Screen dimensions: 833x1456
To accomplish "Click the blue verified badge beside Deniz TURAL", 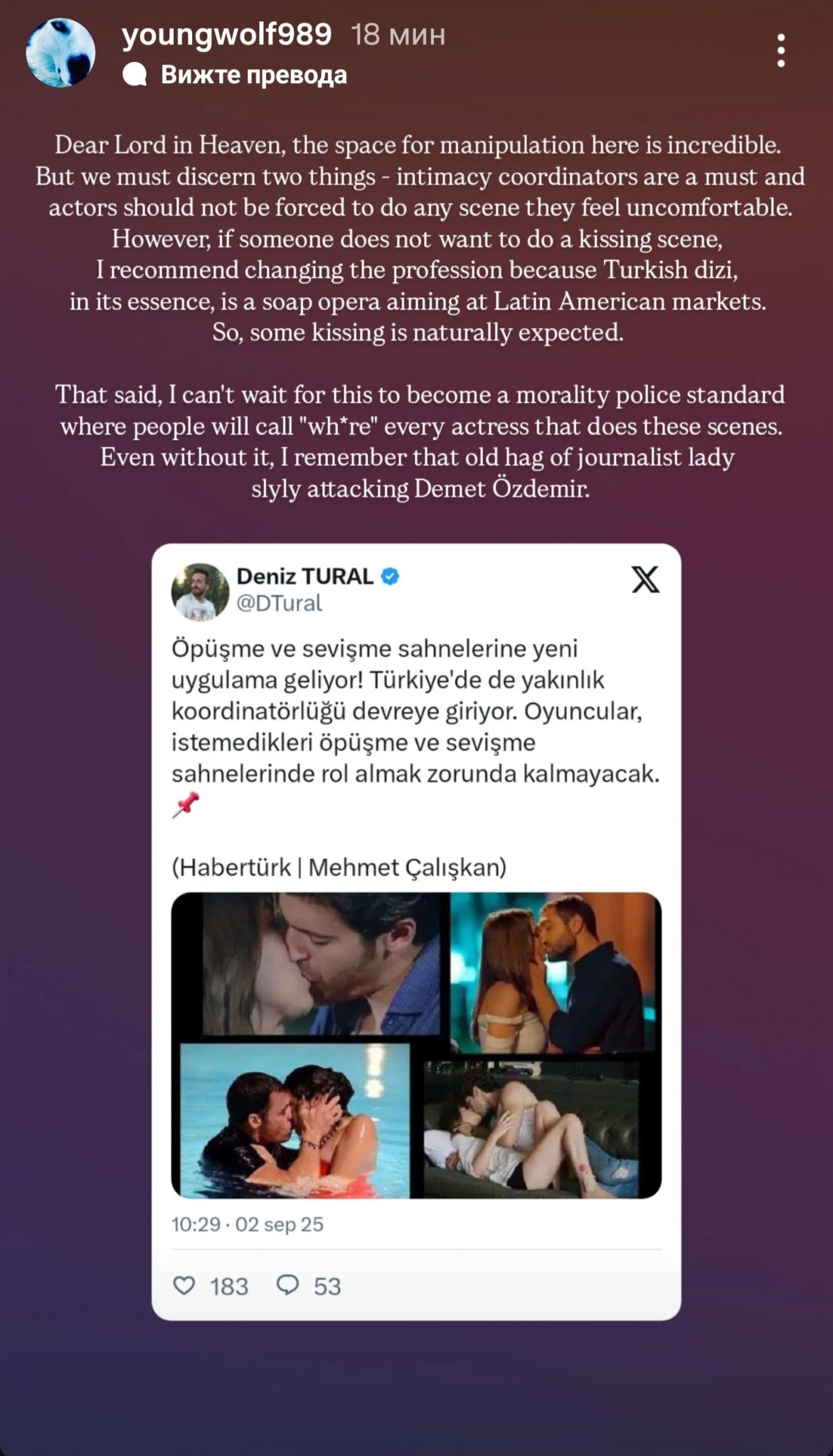I will pos(391,576).
